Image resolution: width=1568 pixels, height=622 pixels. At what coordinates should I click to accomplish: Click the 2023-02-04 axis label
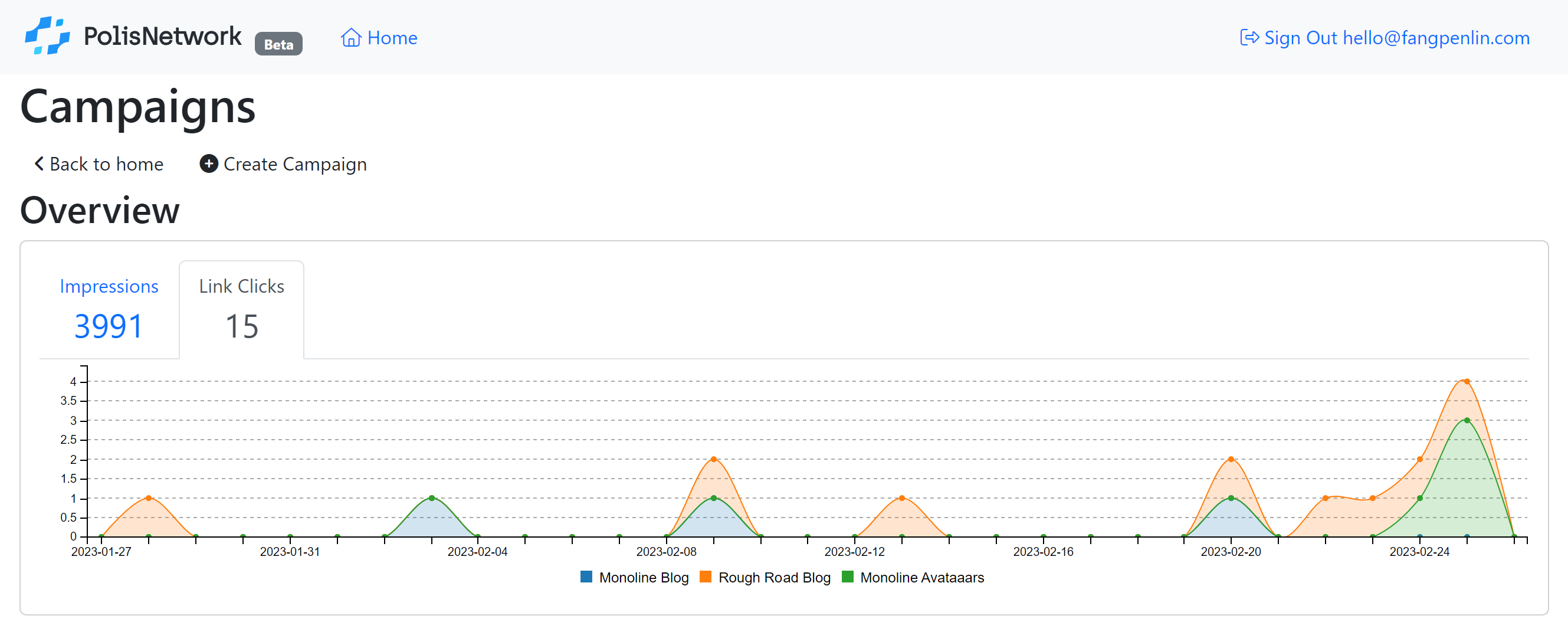pos(477,552)
